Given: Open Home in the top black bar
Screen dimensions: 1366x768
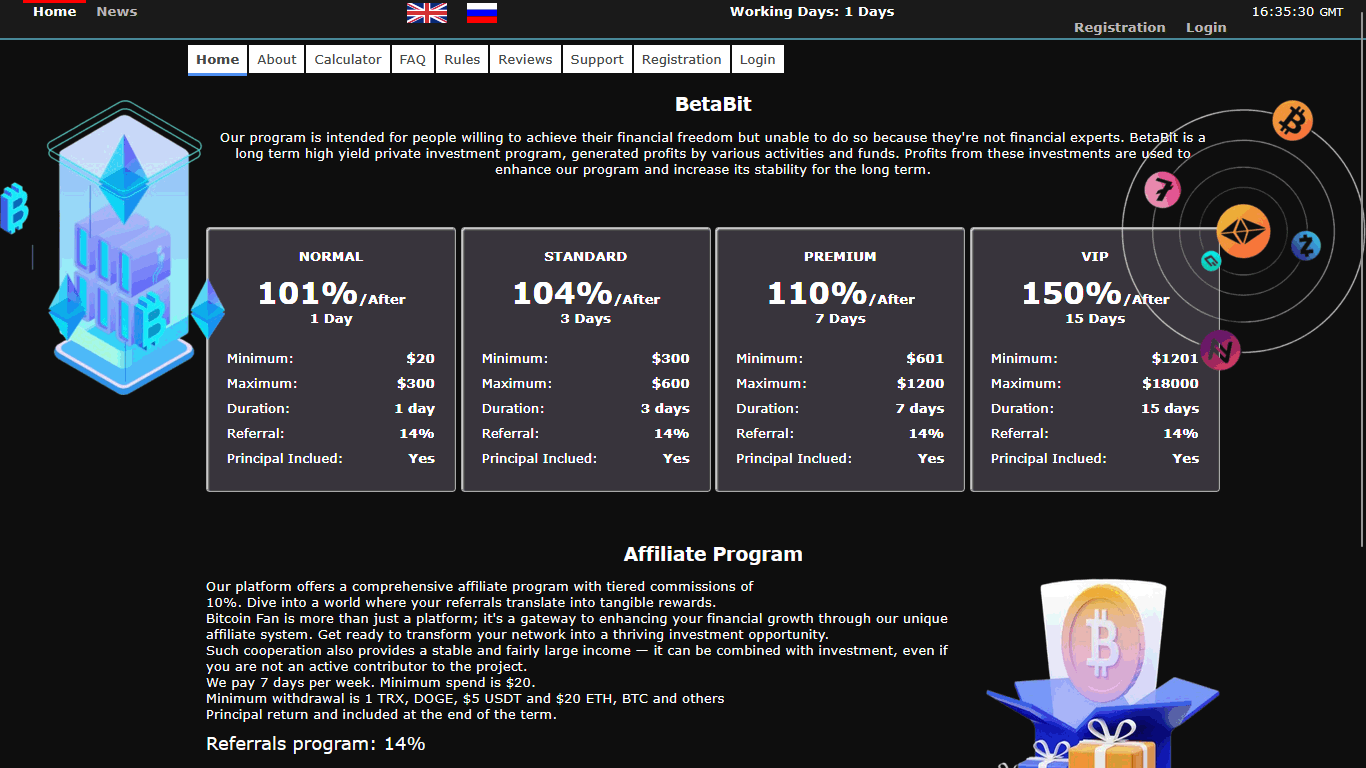Looking at the screenshot, I should pyautogui.click(x=55, y=12).
